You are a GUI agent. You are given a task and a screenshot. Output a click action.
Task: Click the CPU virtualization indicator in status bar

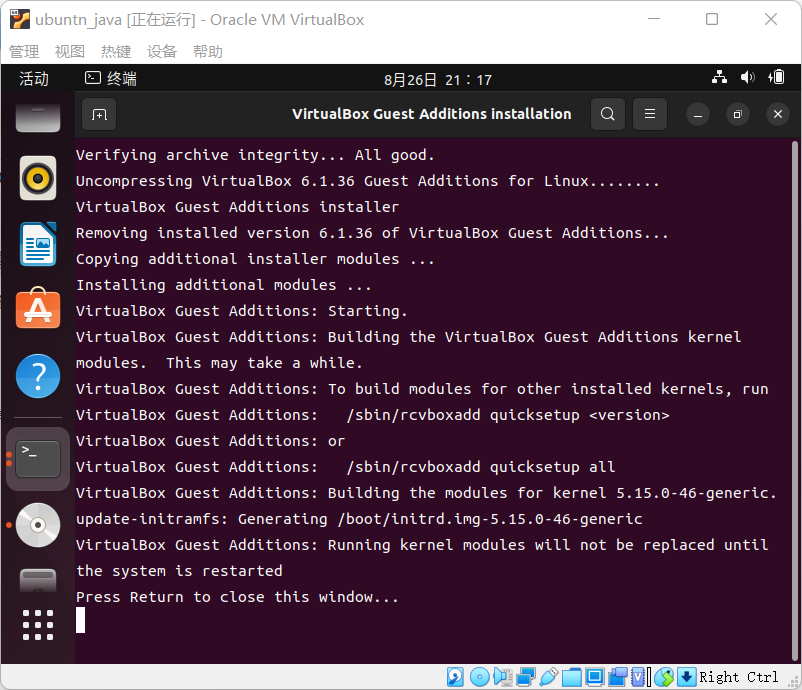point(638,677)
